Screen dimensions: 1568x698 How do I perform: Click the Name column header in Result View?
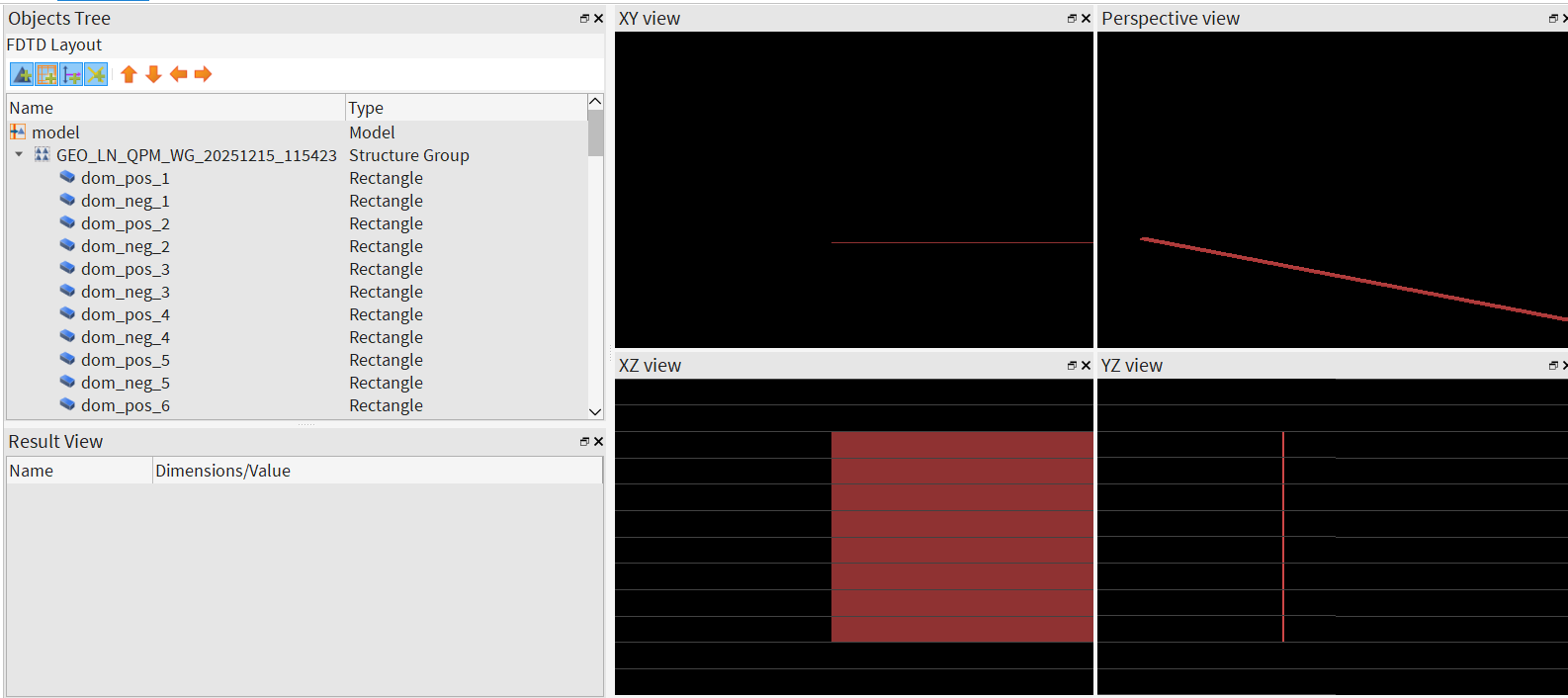pos(79,471)
